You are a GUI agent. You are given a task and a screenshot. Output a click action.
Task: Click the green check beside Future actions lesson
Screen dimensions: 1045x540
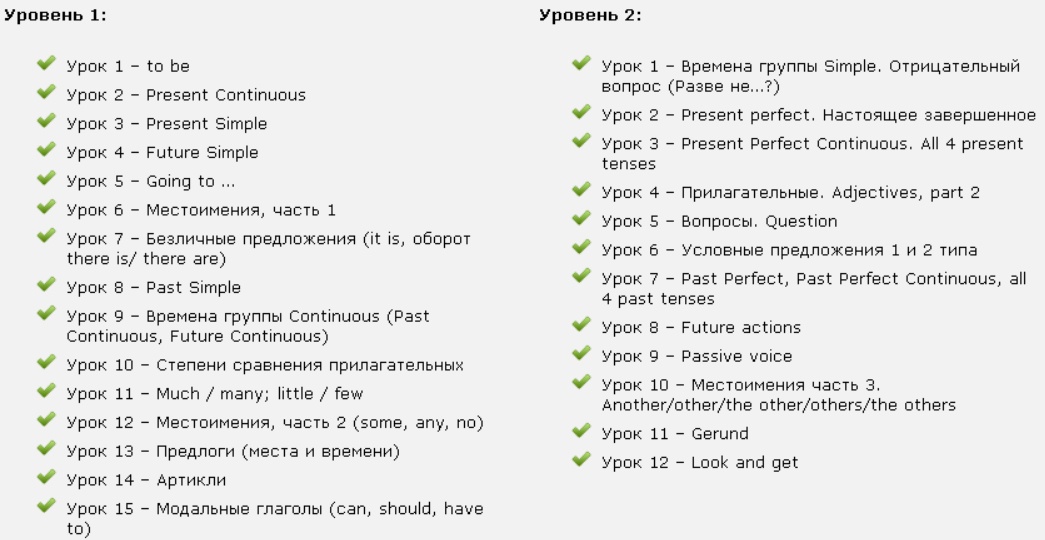[580, 326]
